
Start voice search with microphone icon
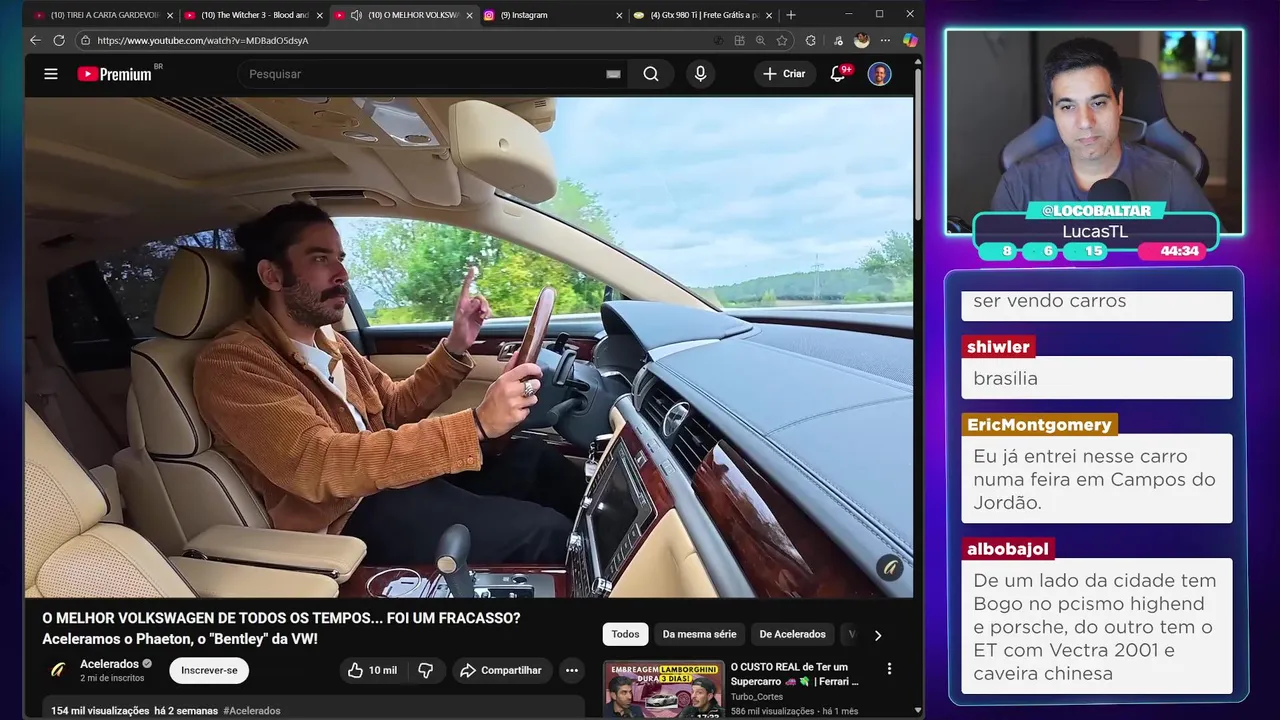(x=700, y=74)
